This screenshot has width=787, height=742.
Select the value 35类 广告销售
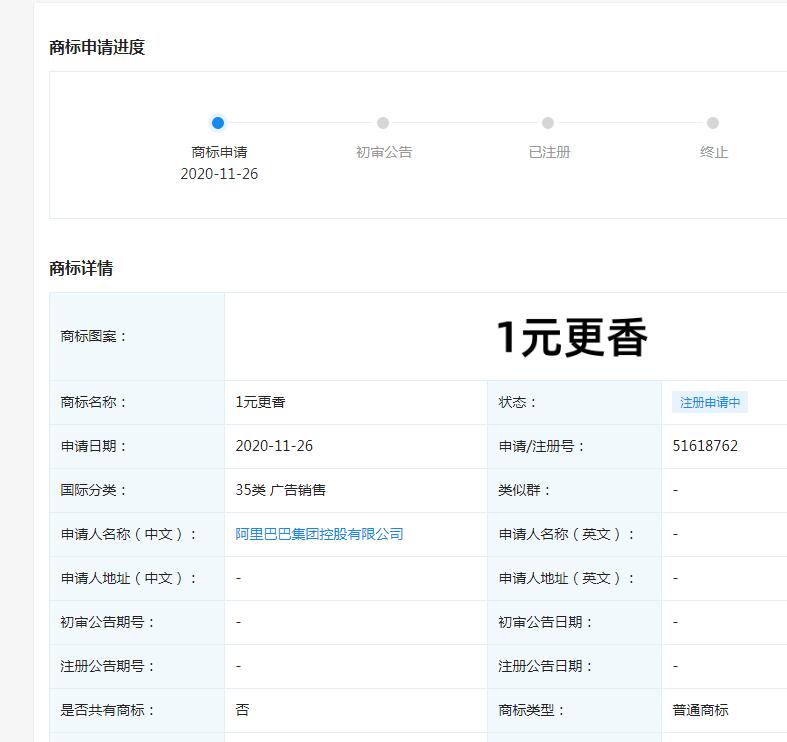281,489
